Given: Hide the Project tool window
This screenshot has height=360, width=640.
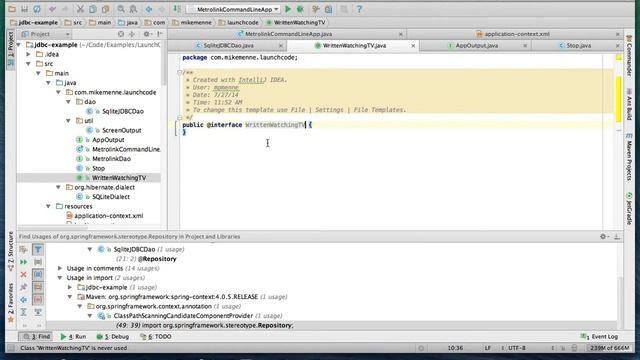Looking at the screenshot, I should pyautogui.click(x=160, y=34).
